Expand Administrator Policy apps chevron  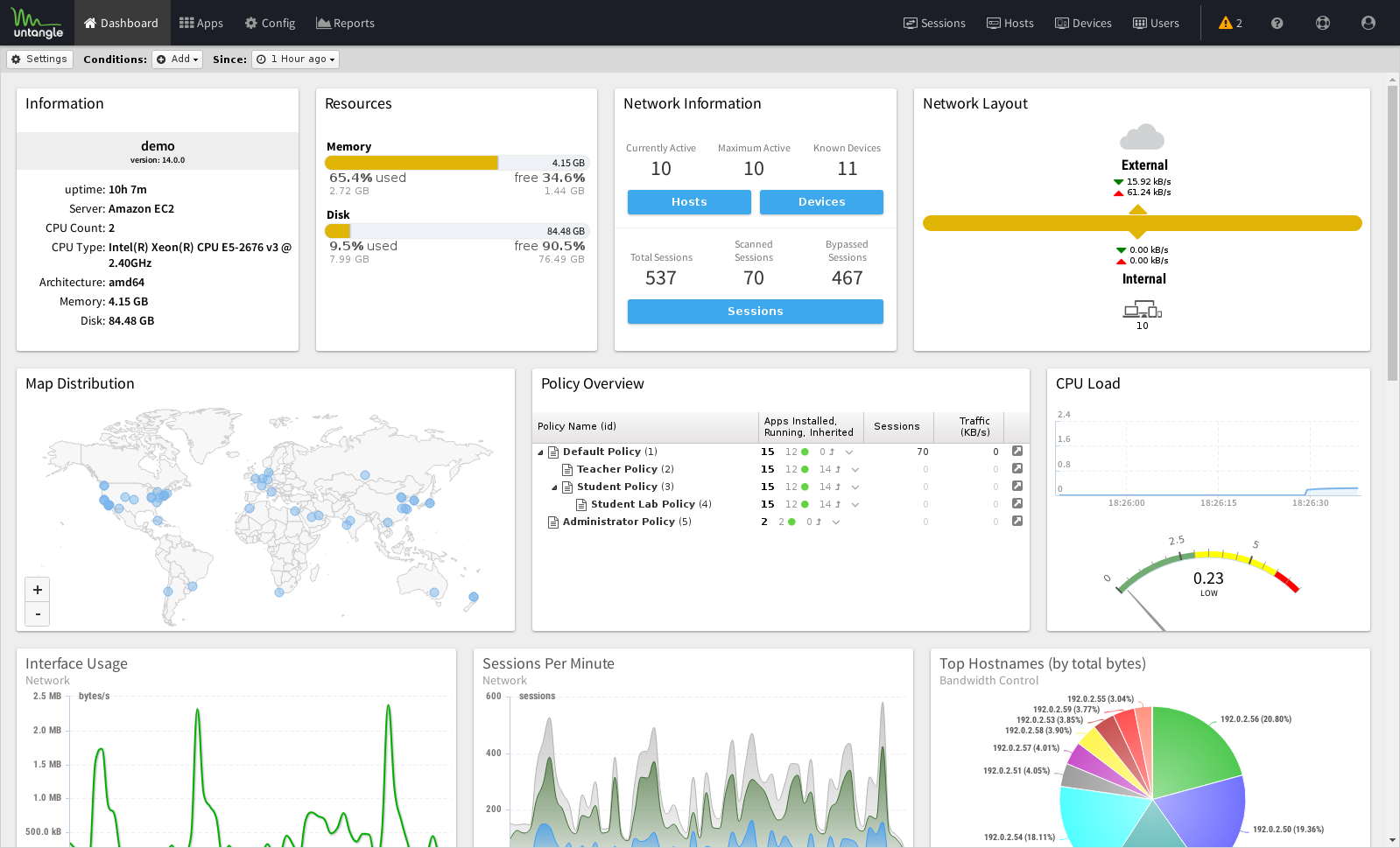pyautogui.click(x=836, y=522)
